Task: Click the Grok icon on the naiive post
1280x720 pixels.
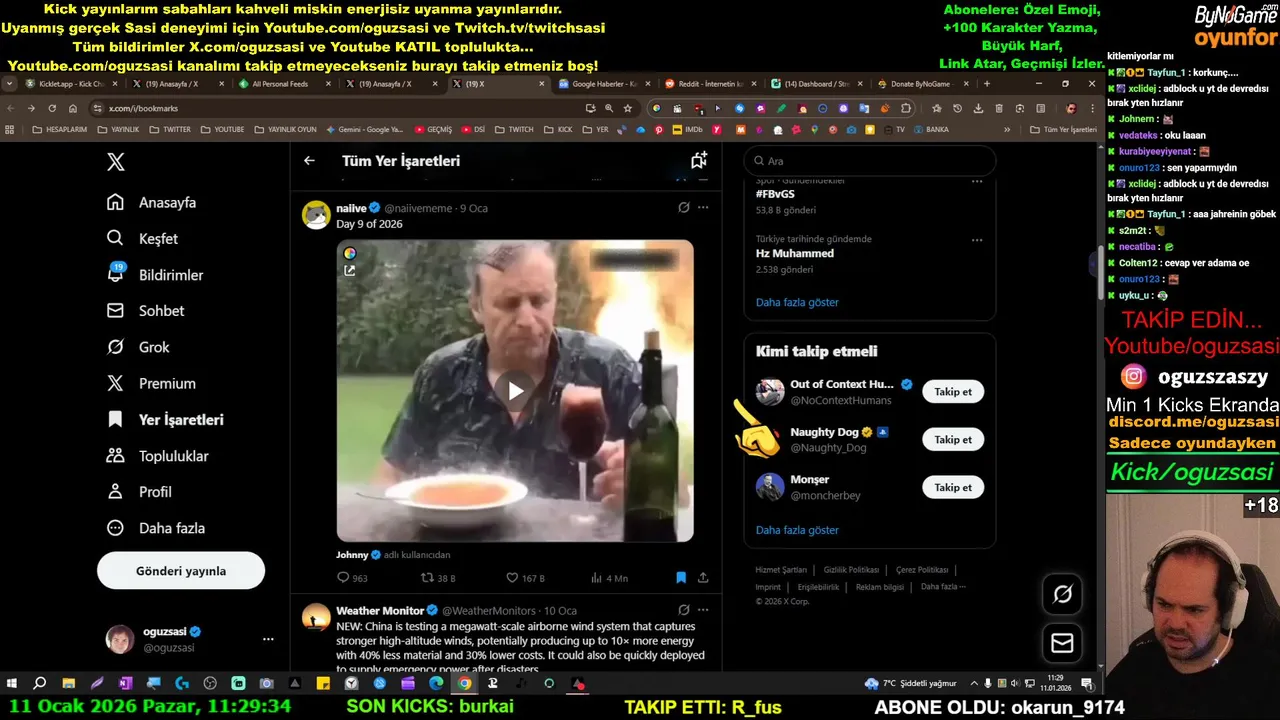Action: 684,208
